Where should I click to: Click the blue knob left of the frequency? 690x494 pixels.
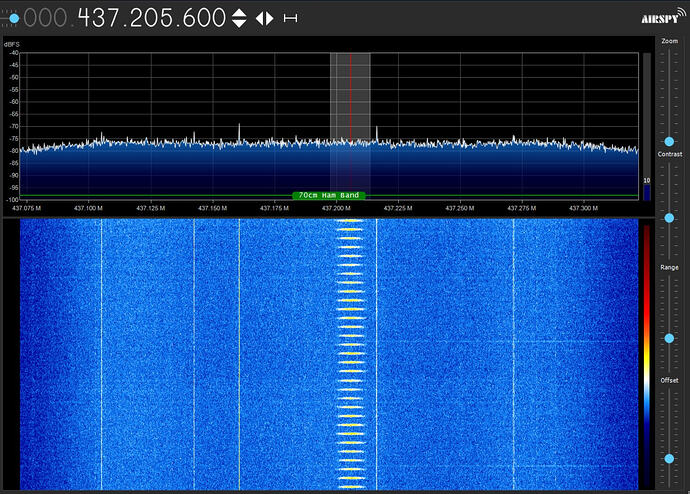click(x=13, y=18)
